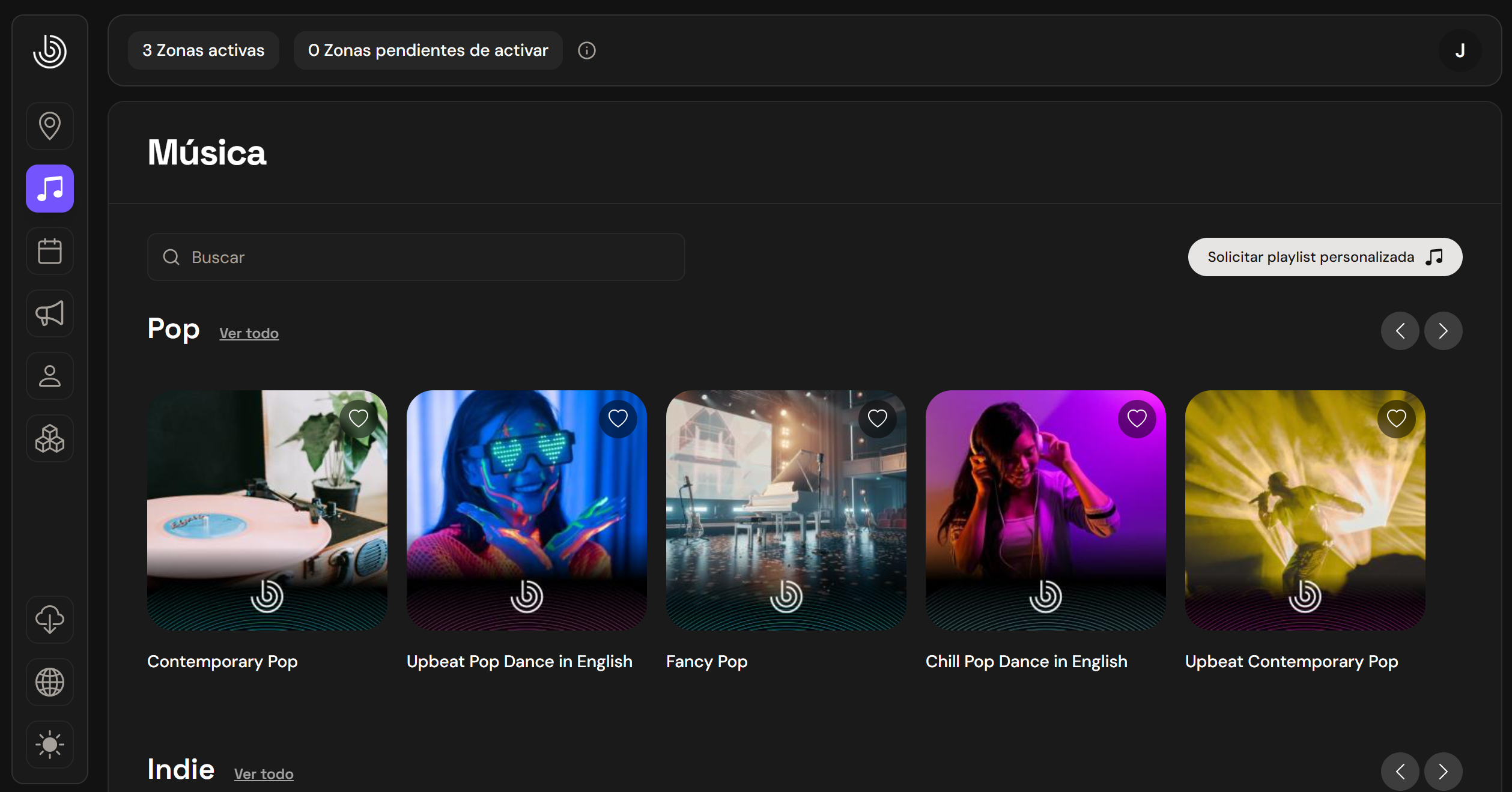This screenshot has height=792, width=1512.
Task: Toggle light mode with sun icon
Action: tap(50, 744)
